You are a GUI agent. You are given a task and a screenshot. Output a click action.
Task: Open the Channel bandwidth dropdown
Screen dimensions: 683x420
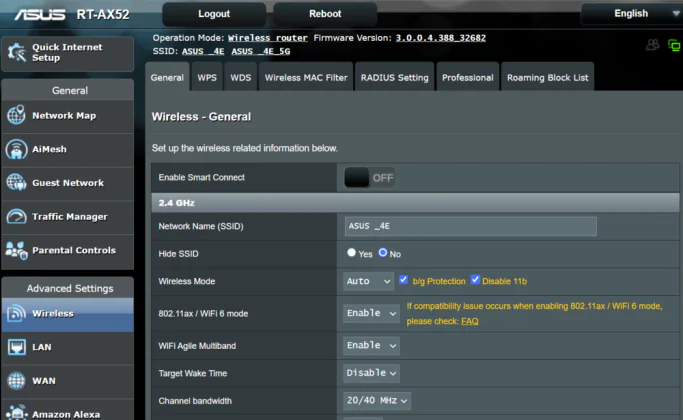tap(377, 400)
